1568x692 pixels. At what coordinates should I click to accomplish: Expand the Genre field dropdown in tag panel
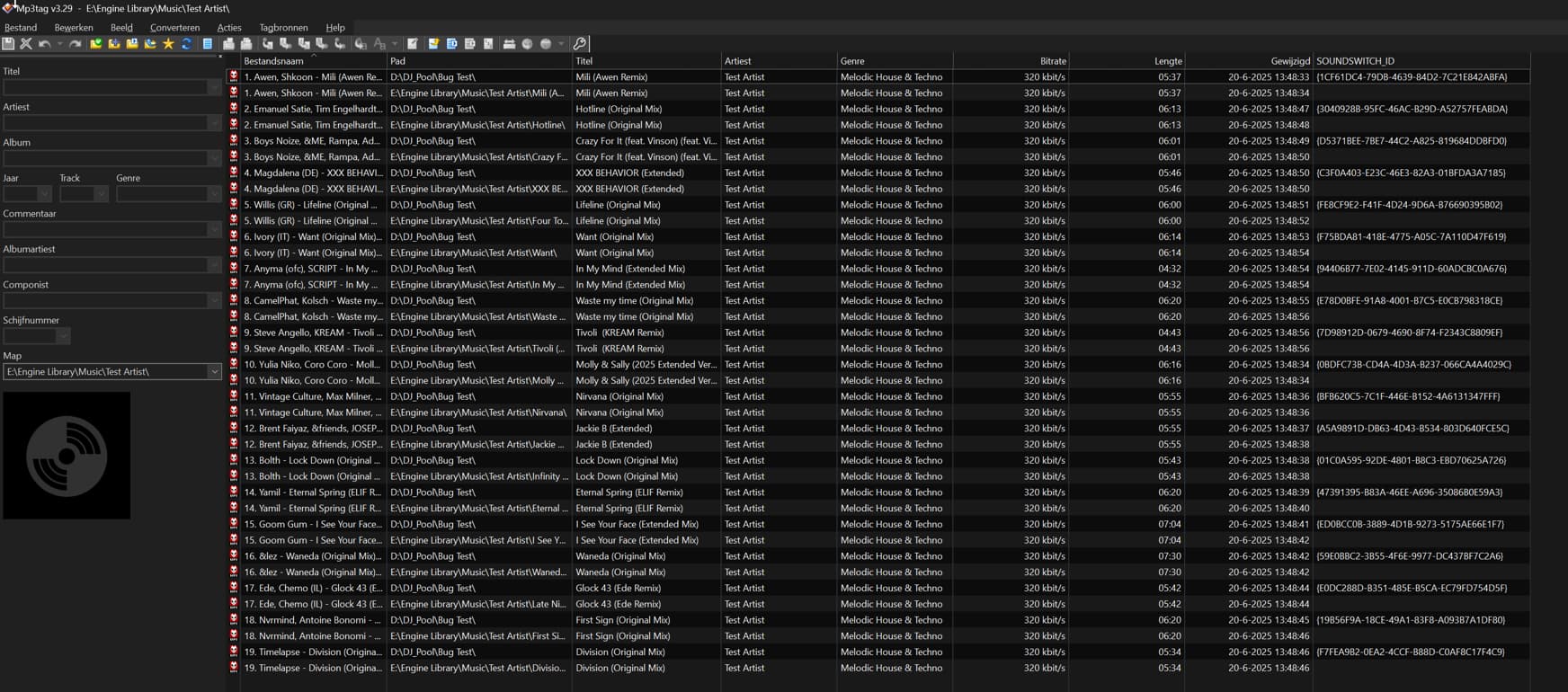[x=214, y=194]
